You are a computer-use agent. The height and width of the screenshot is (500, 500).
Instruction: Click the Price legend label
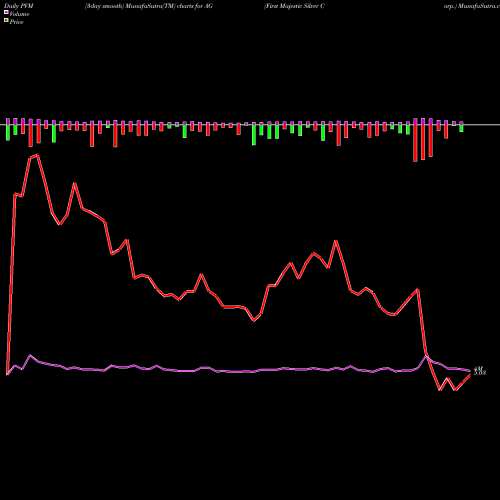(16, 22)
